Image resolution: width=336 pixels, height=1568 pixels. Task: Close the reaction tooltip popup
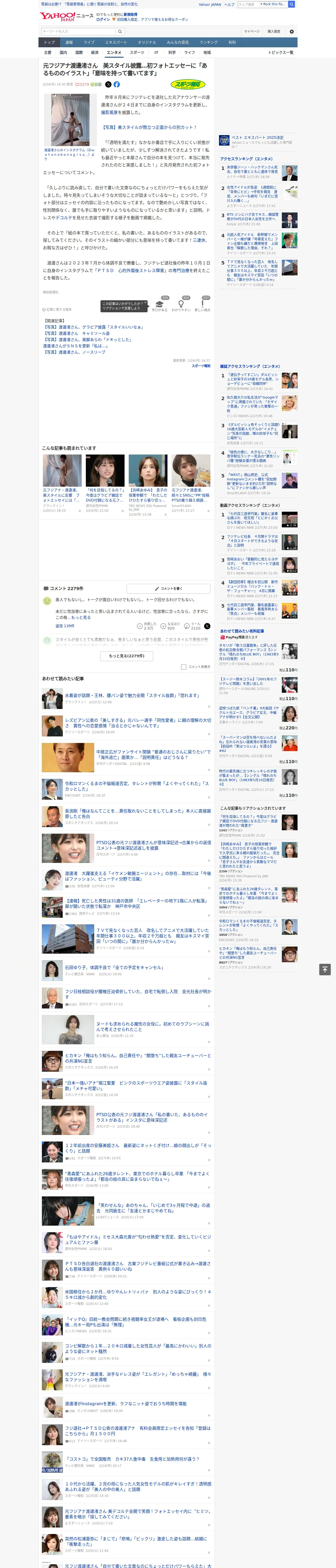tap(145, 303)
